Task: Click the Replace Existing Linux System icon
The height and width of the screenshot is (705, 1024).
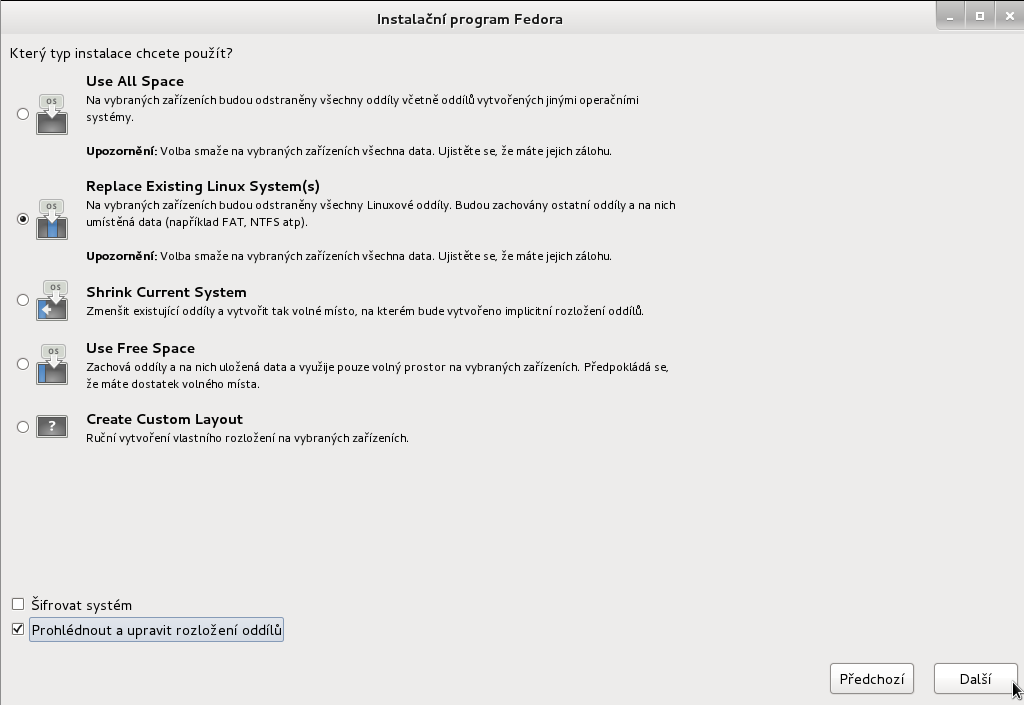Action: point(52,220)
